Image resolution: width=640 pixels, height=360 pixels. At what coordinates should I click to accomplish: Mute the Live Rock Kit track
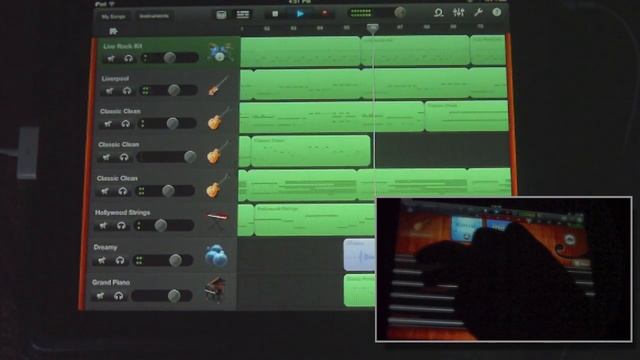click(x=111, y=59)
